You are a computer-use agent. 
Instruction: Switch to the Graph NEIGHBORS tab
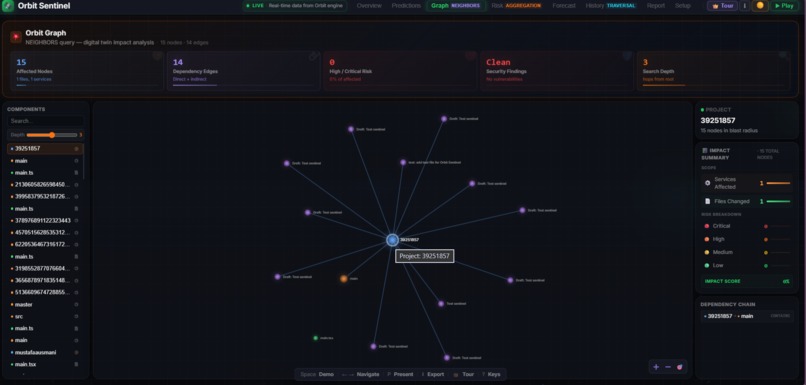click(455, 6)
